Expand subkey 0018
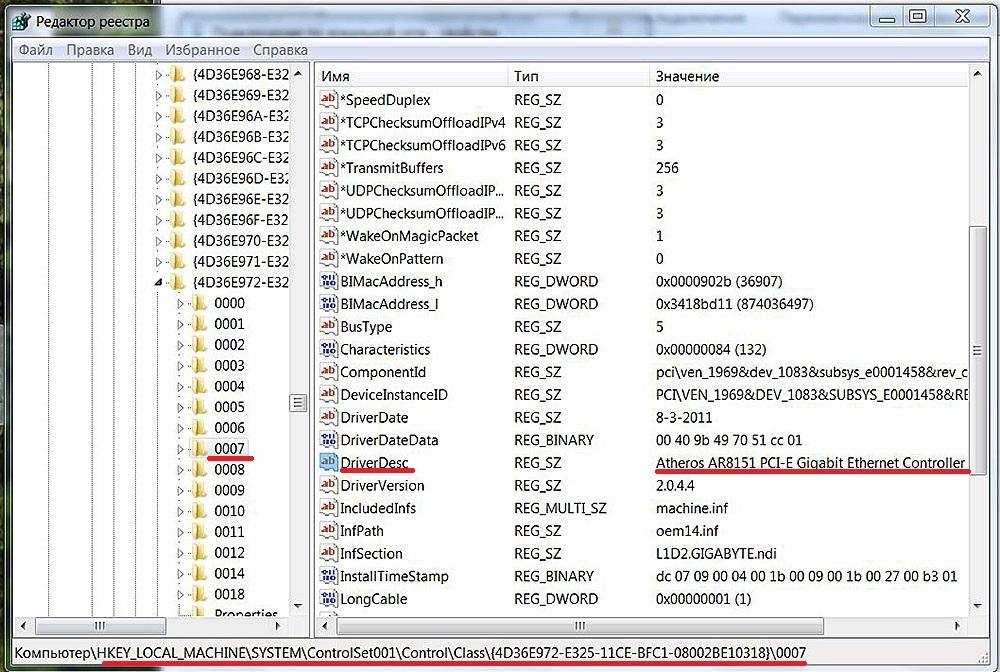Viewport: 1000px width, 672px height. pos(180,594)
